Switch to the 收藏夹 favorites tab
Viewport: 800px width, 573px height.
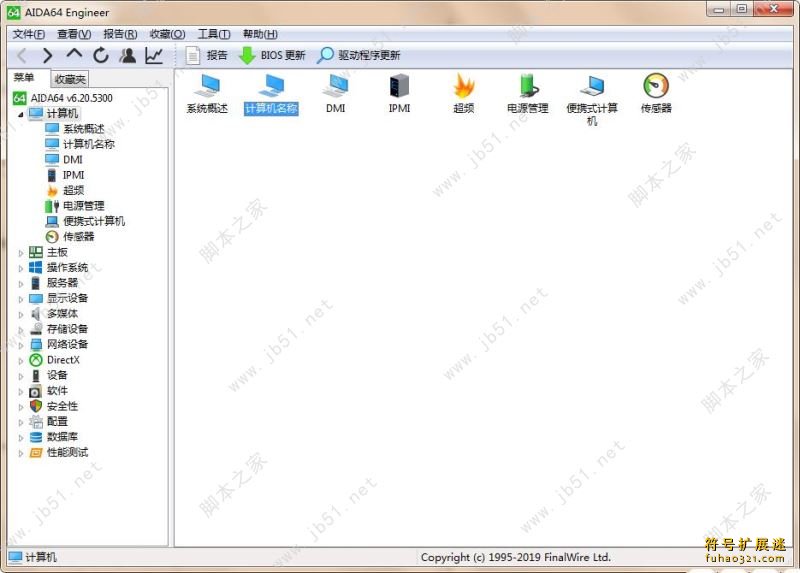tap(70, 79)
